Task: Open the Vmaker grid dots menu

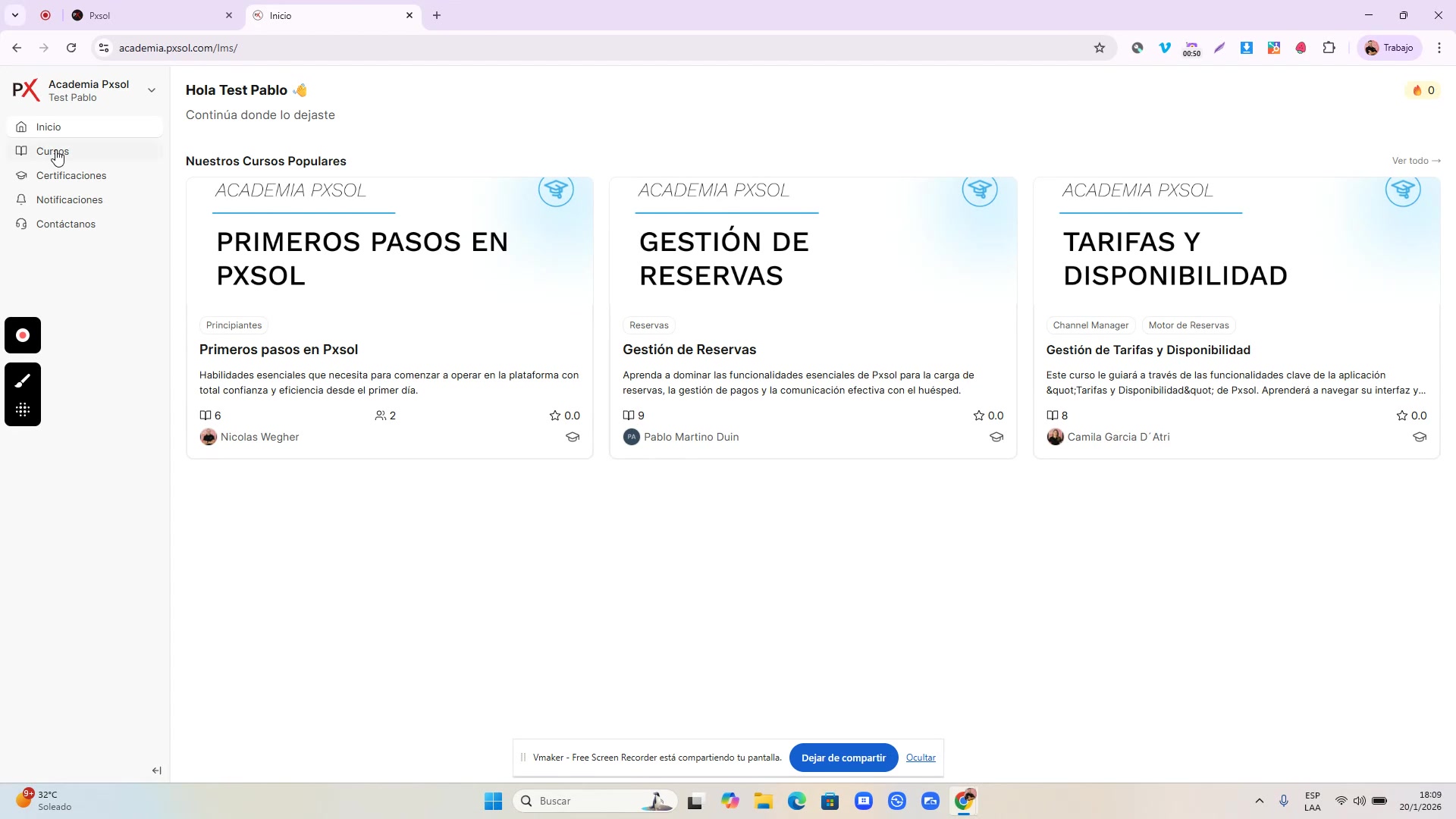Action: tap(23, 410)
